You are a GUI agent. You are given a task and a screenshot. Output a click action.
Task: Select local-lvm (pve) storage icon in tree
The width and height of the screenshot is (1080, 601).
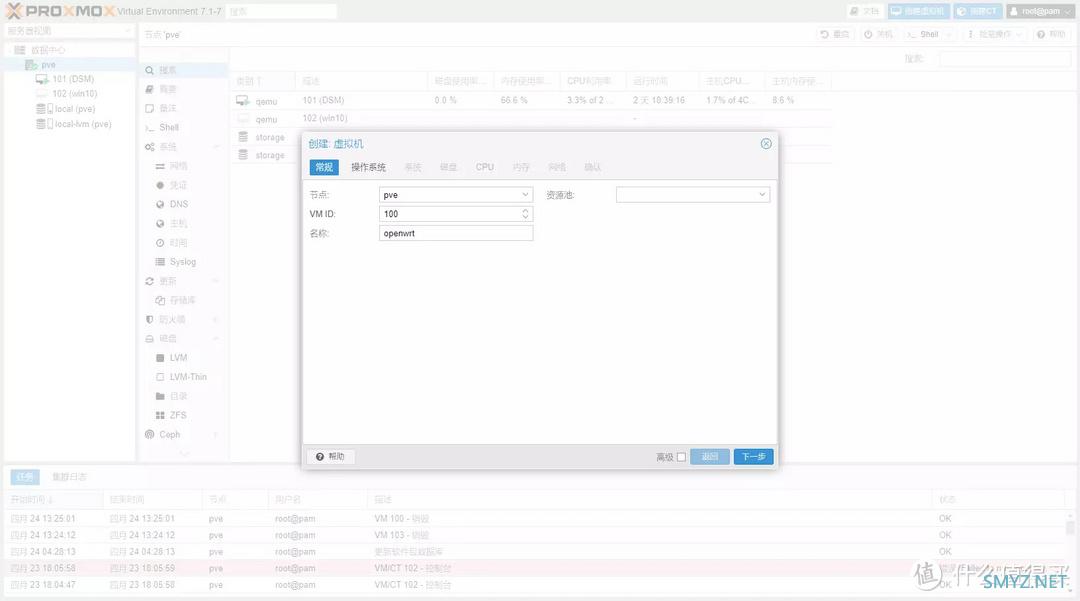tap(44, 124)
